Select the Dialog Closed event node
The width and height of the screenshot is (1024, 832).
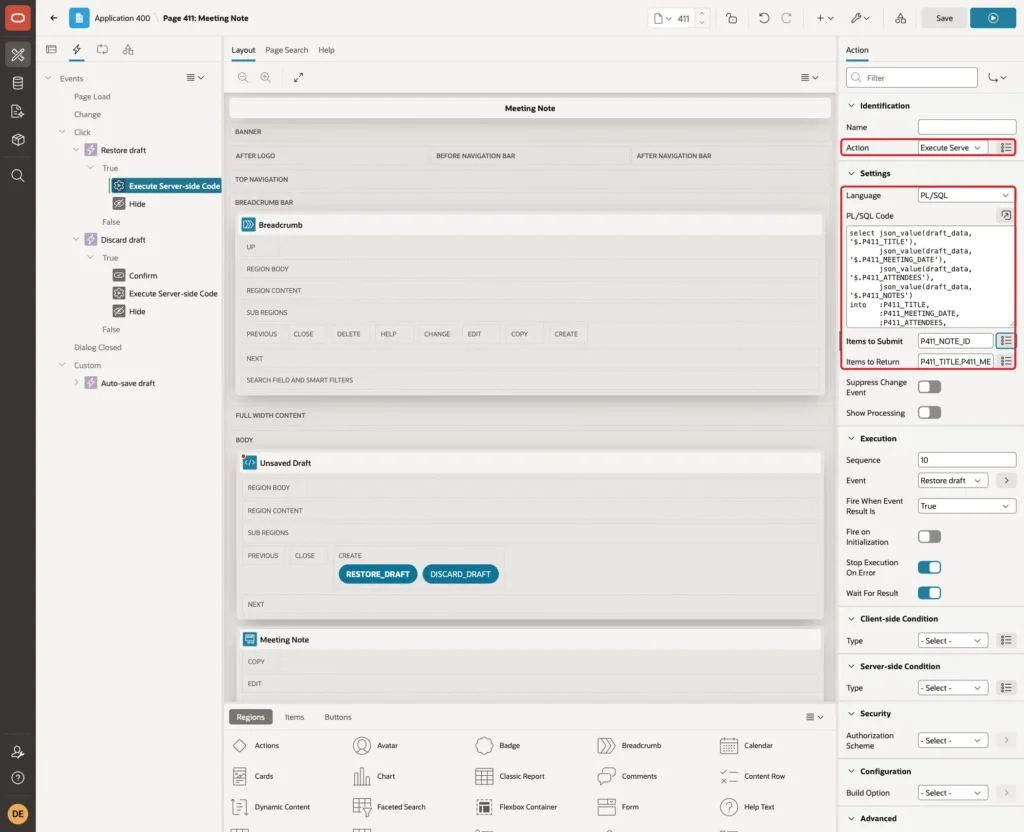coord(97,347)
